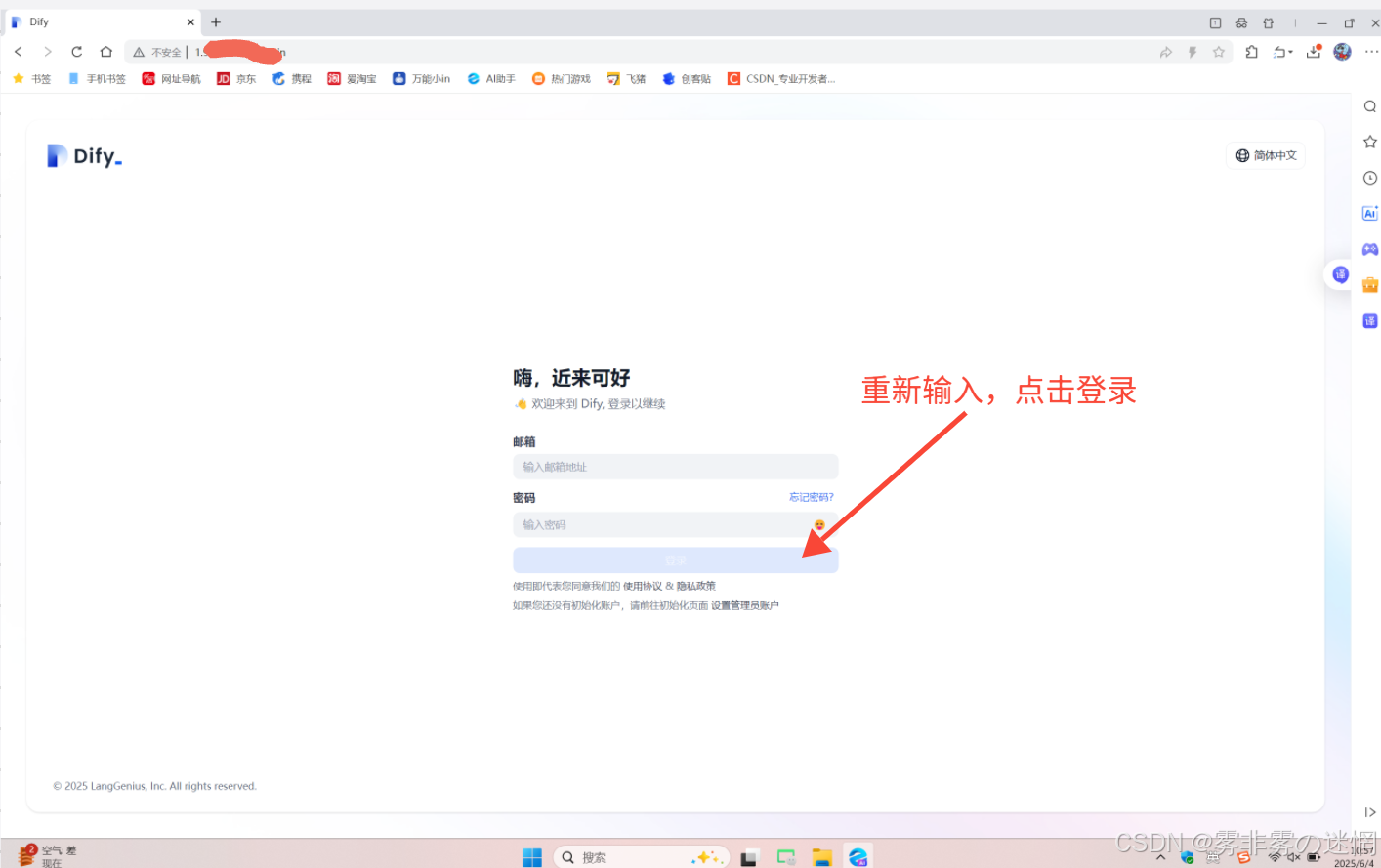Select the Dify tab
Viewport: 1381px width, 868px height.
[101, 21]
